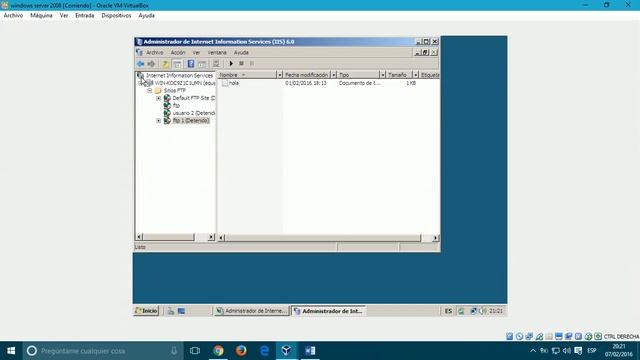The width and height of the screenshot is (640, 360).
Task: Select 'ftp 1 (Detenido)' in tree
Action: pos(191,121)
